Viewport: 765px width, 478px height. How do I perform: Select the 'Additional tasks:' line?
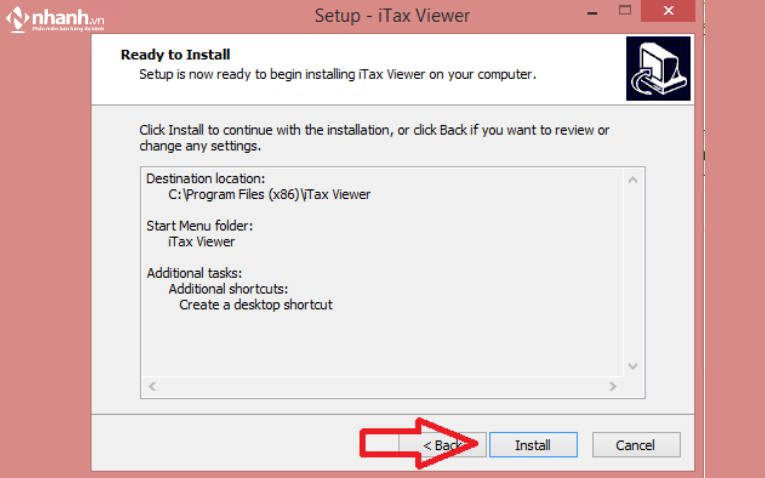pyautogui.click(x=194, y=273)
